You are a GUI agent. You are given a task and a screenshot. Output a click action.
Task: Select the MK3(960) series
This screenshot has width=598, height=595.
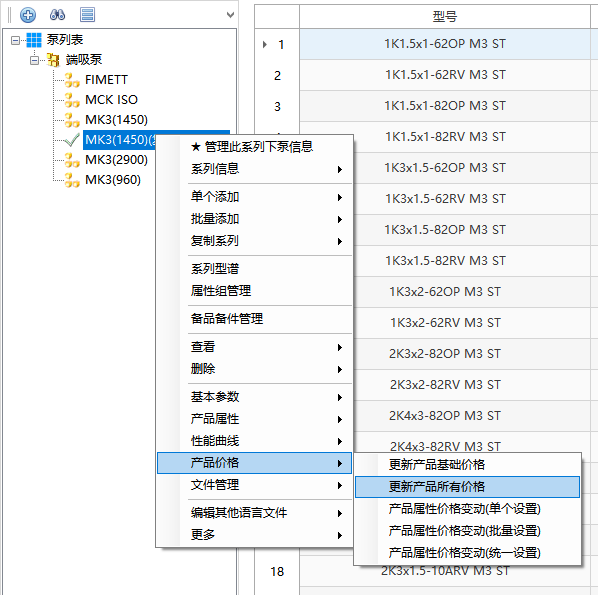113,180
